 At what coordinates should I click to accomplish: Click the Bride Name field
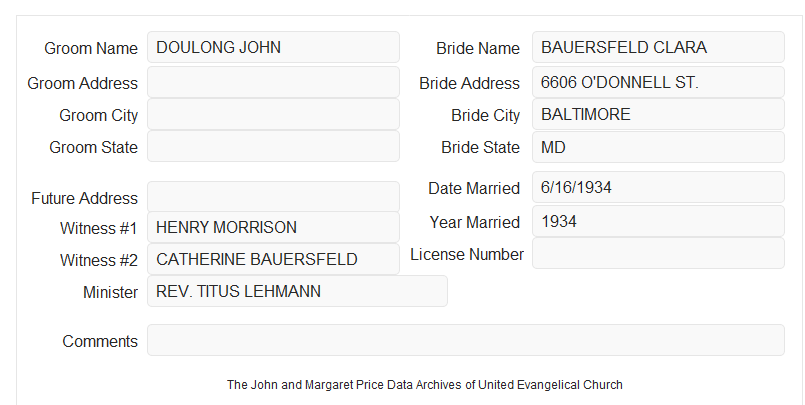point(658,47)
